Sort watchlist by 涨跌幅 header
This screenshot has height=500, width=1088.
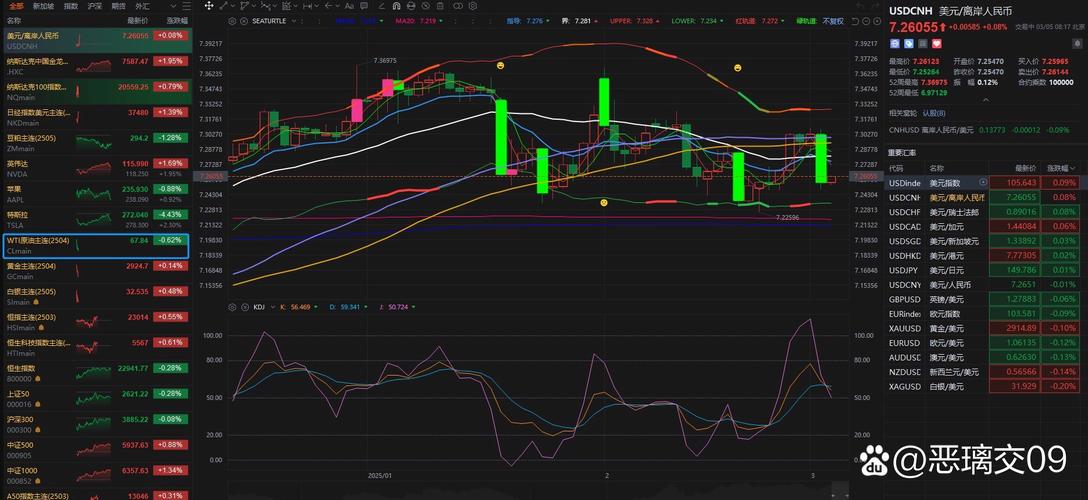(176, 21)
